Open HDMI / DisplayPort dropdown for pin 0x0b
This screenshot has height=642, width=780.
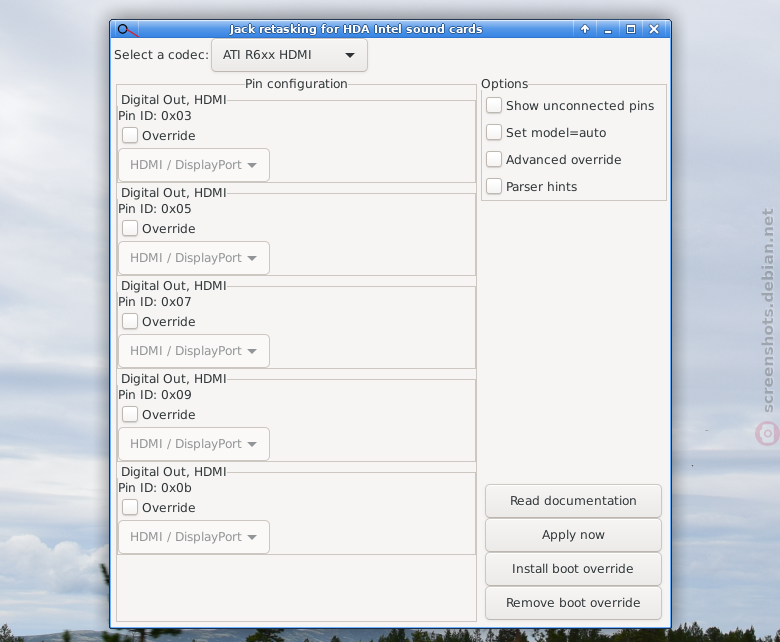(x=194, y=537)
